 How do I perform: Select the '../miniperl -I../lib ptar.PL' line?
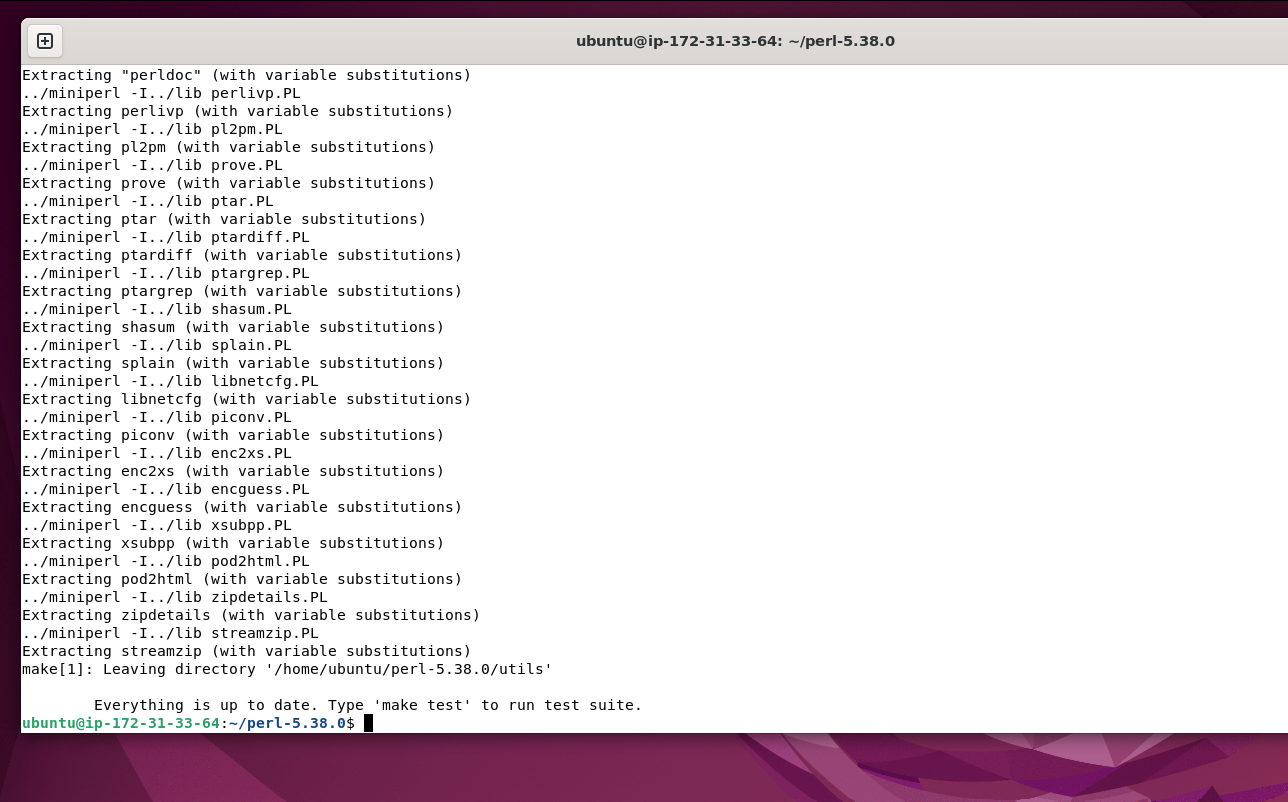coord(148,201)
